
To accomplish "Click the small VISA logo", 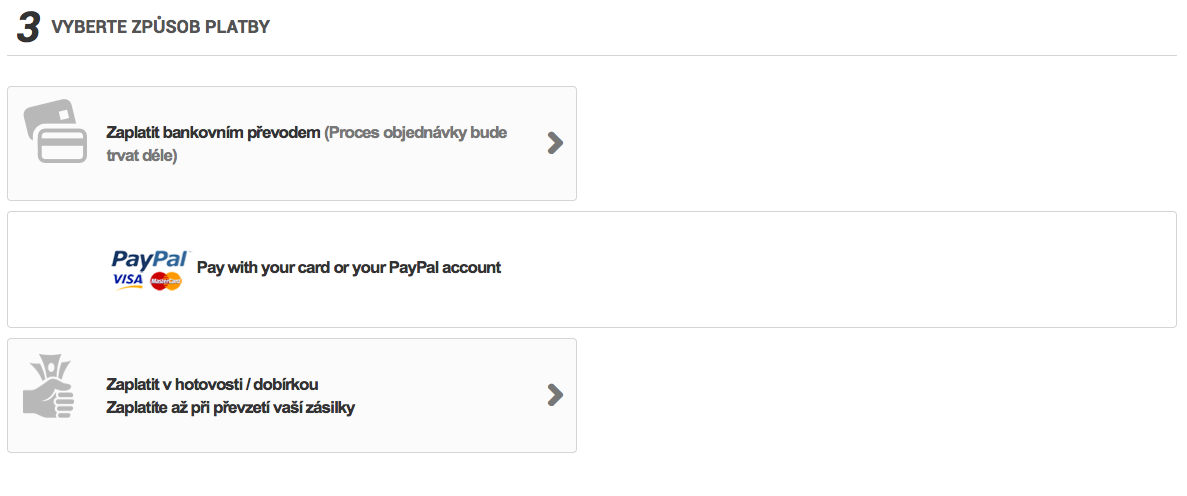I will pyautogui.click(x=129, y=281).
